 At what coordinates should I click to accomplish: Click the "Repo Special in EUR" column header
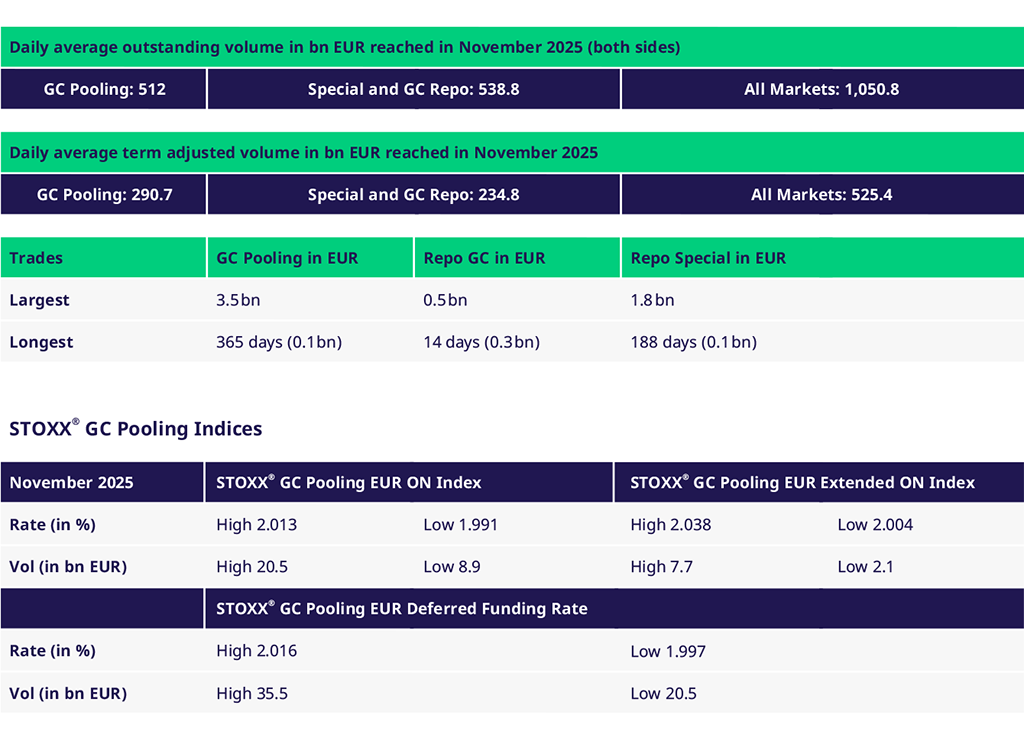708,258
